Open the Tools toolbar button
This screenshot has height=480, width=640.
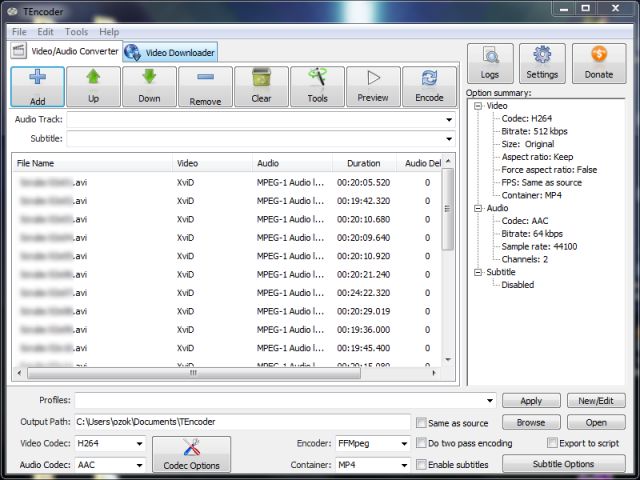point(317,87)
